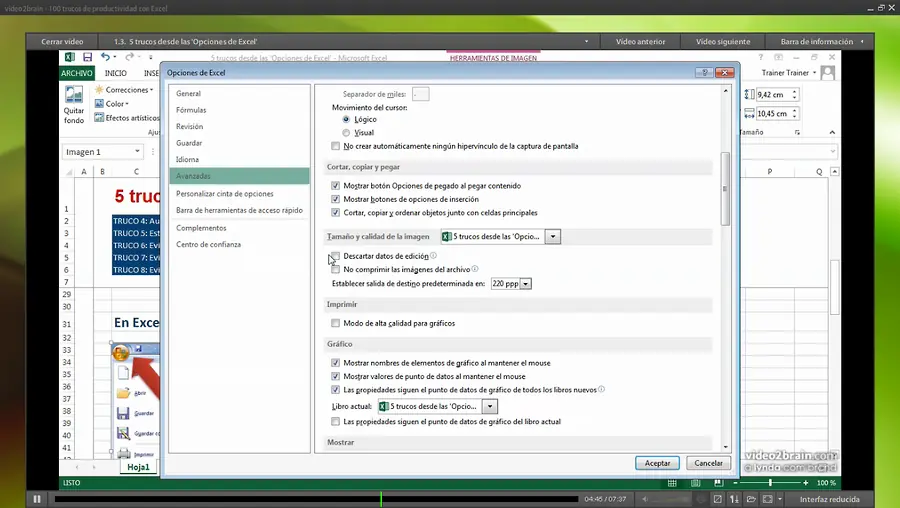Open Libro actual workbook dropdown
Image resolution: width=900 pixels, height=508 pixels.
[x=490, y=406]
